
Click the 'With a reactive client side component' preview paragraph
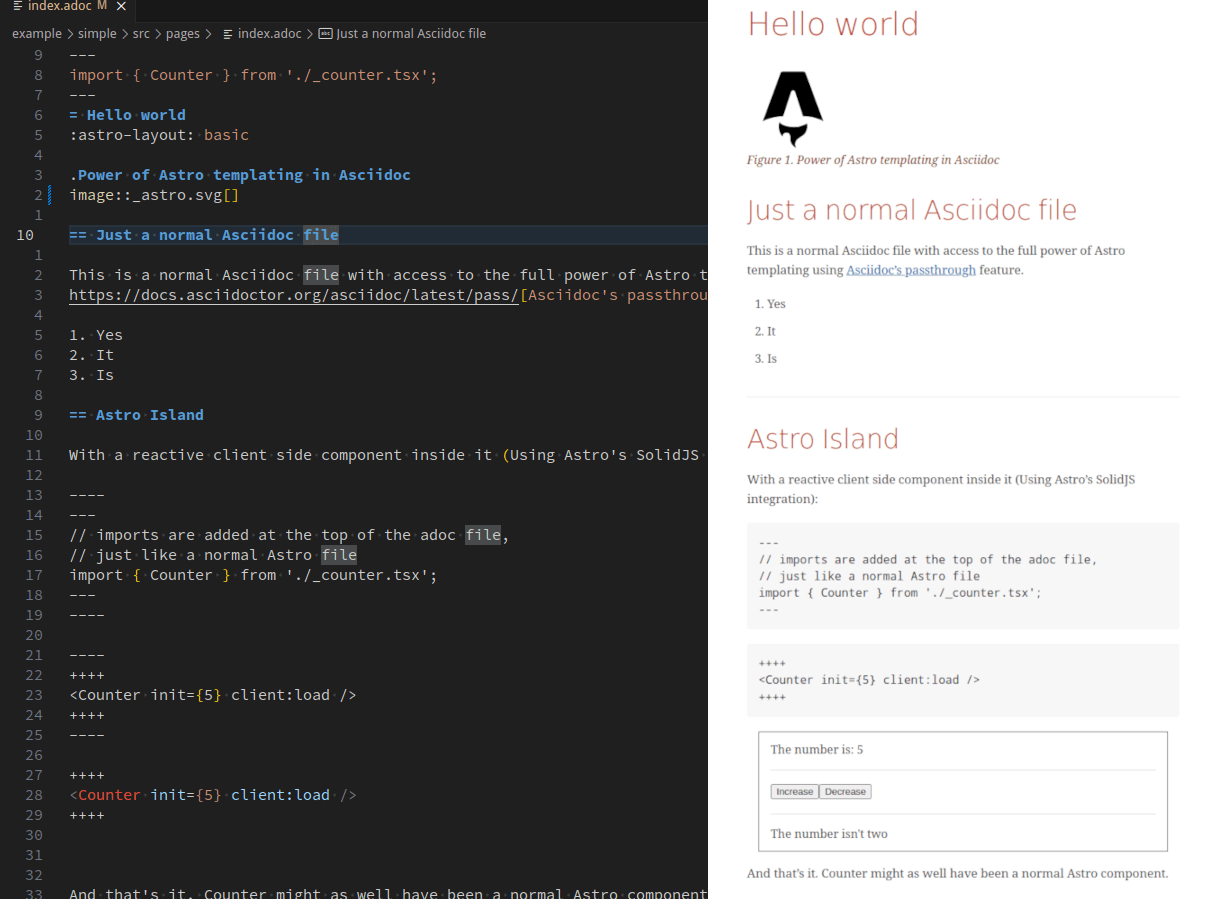click(x=941, y=489)
